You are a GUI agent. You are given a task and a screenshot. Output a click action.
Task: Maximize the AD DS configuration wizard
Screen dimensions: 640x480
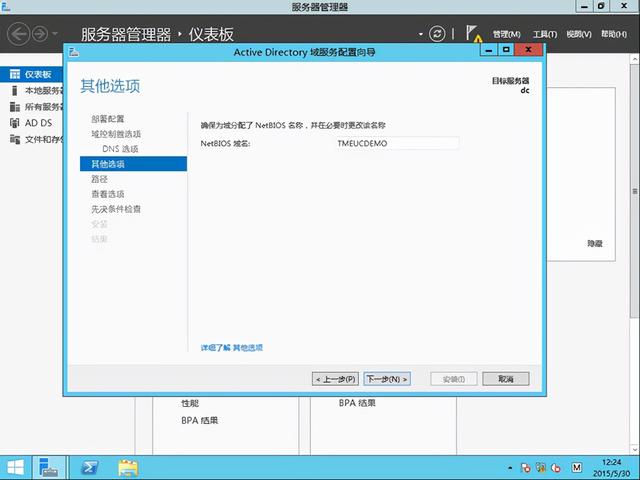[506, 50]
